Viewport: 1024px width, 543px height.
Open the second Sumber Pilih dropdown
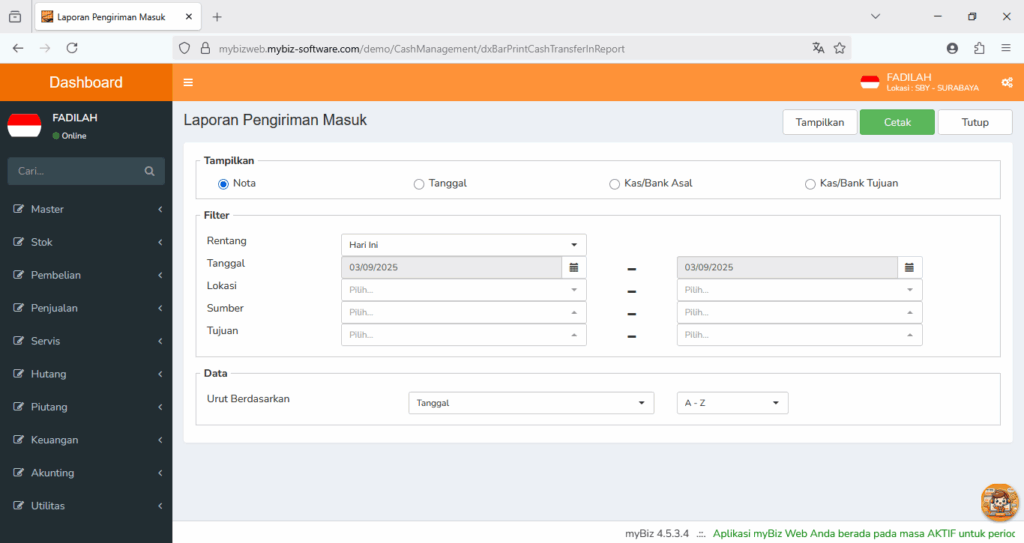pos(799,312)
